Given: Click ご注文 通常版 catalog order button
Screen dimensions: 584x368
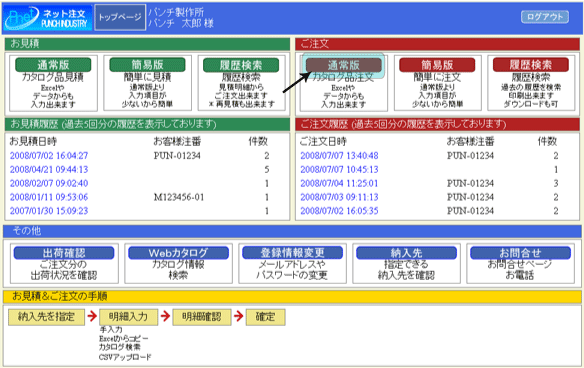Looking at the screenshot, I should pos(343,65).
